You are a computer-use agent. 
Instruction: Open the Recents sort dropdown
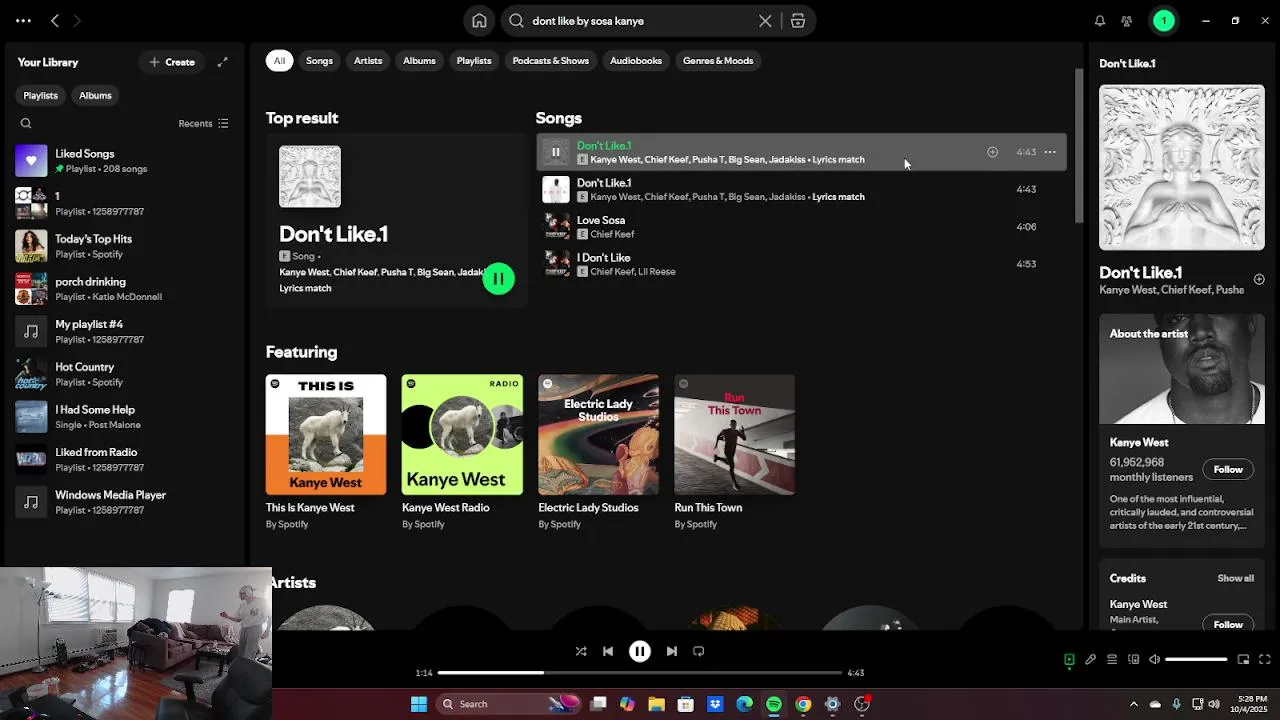click(203, 124)
